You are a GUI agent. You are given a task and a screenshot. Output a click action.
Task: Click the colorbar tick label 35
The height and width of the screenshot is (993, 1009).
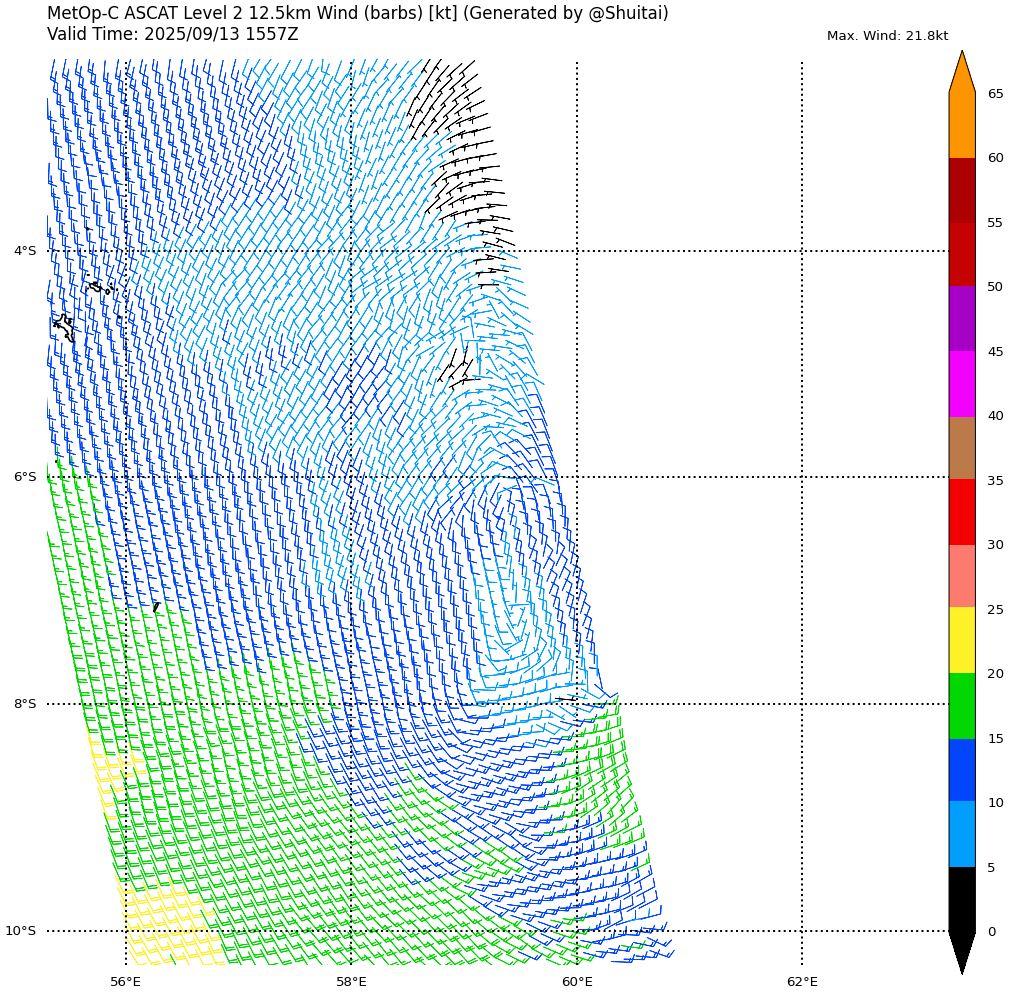[995, 481]
